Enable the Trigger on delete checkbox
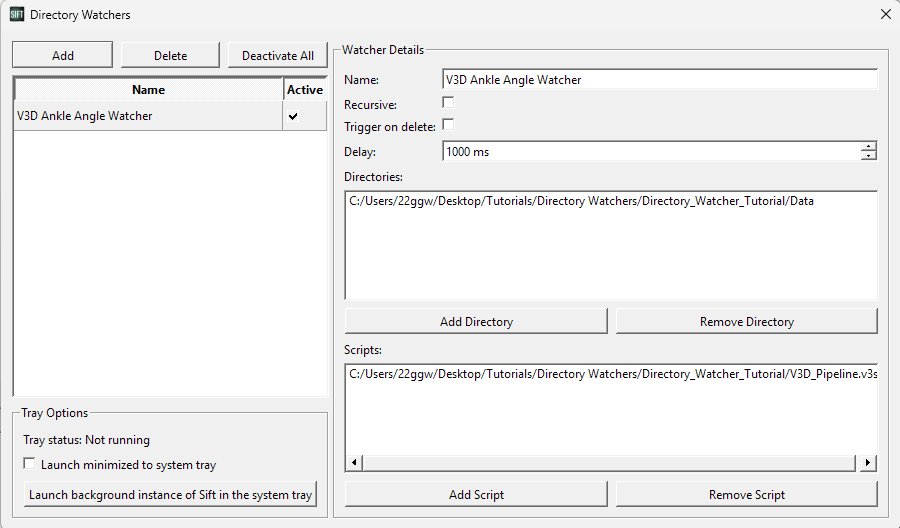 tap(448, 125)
